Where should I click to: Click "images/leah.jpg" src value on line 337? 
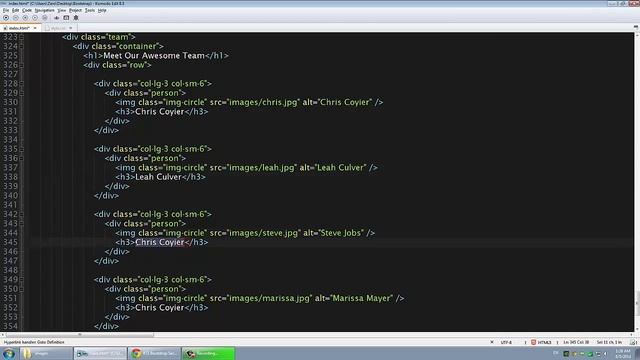[262, 168]
